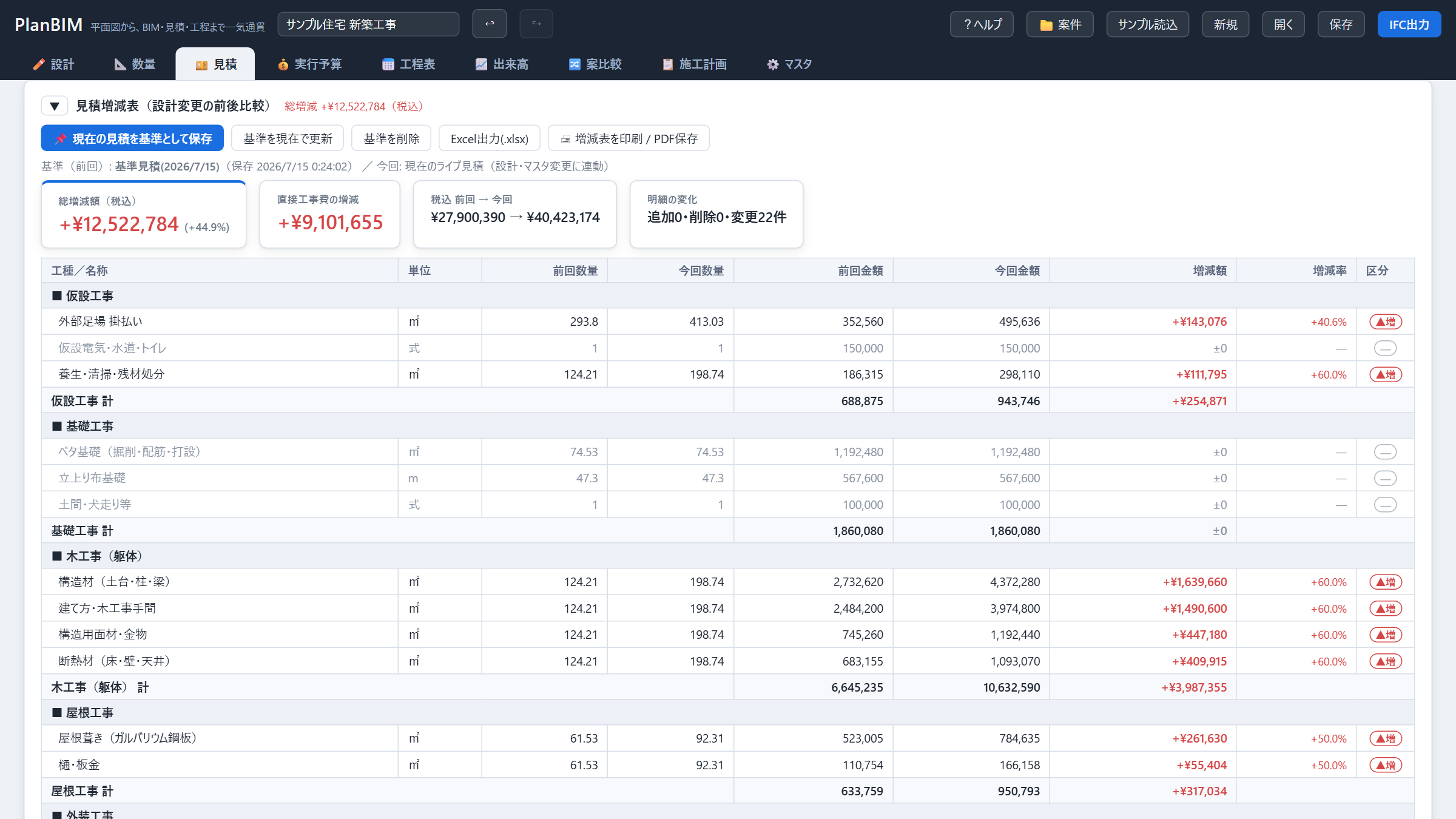Click the ▲増 badge for 養生･清掃･残材処分
This screenshot has width=1456, height=819.
(x=1386, y=374)
